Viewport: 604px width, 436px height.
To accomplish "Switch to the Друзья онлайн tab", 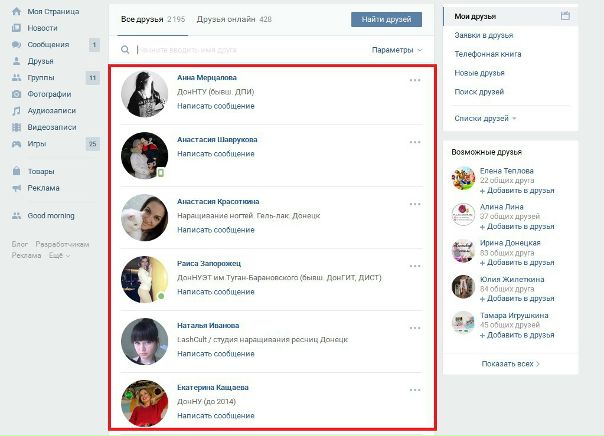I will click(234, 19).
